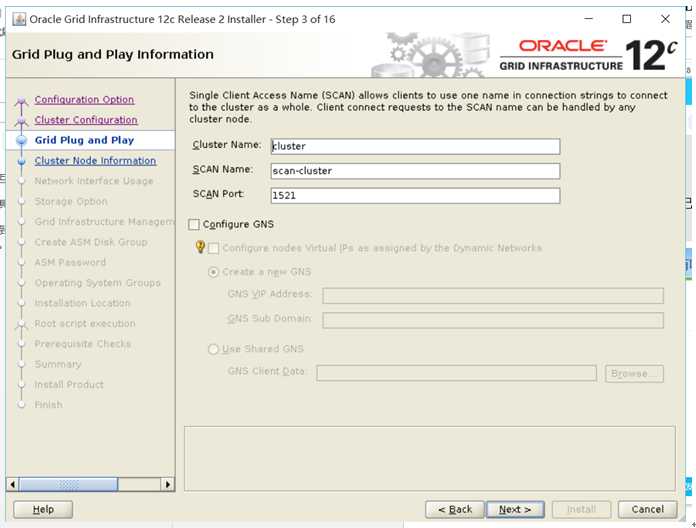Go to Cluster Node Information step

click(95, 161)
